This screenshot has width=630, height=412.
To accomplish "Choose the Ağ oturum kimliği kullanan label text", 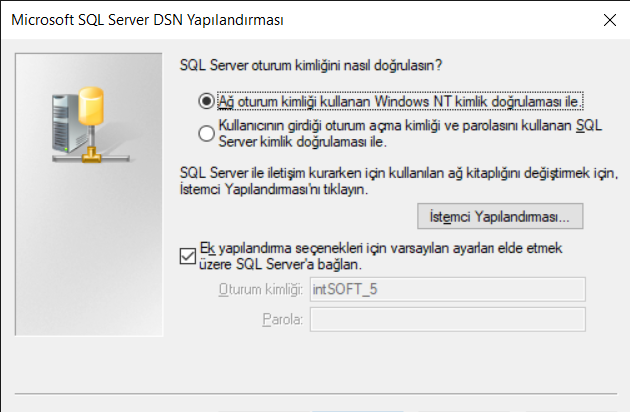I will click(x=400, y=101).
